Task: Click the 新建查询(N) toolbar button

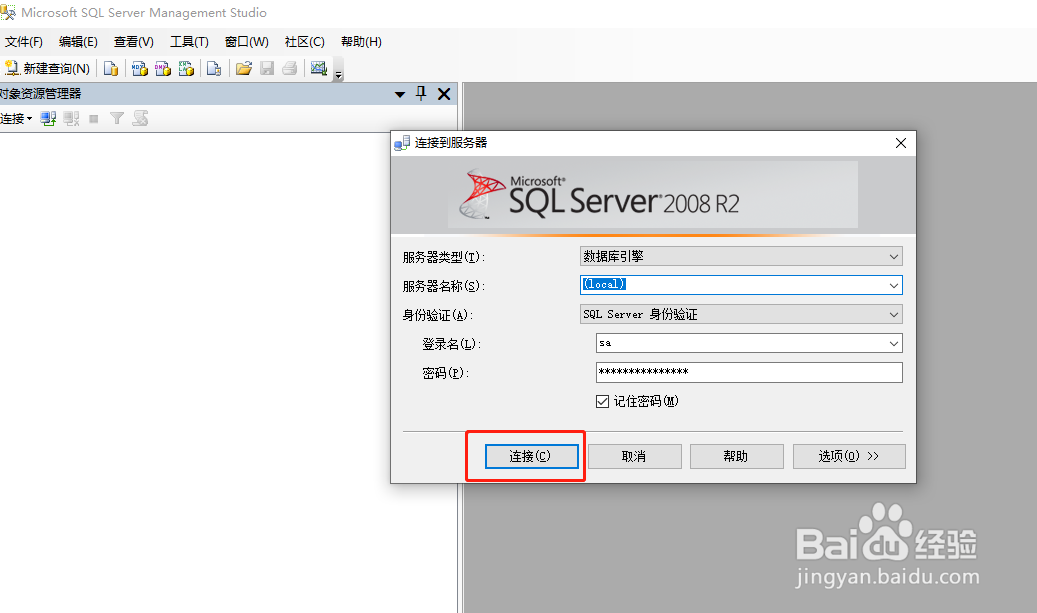Action: click(x=47, y=68)
